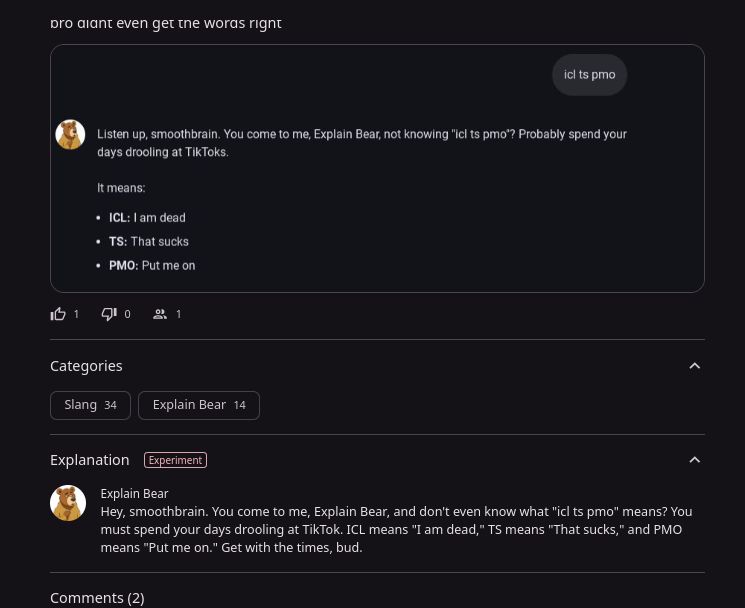Click the post title about words right

(x=166, y=22)
